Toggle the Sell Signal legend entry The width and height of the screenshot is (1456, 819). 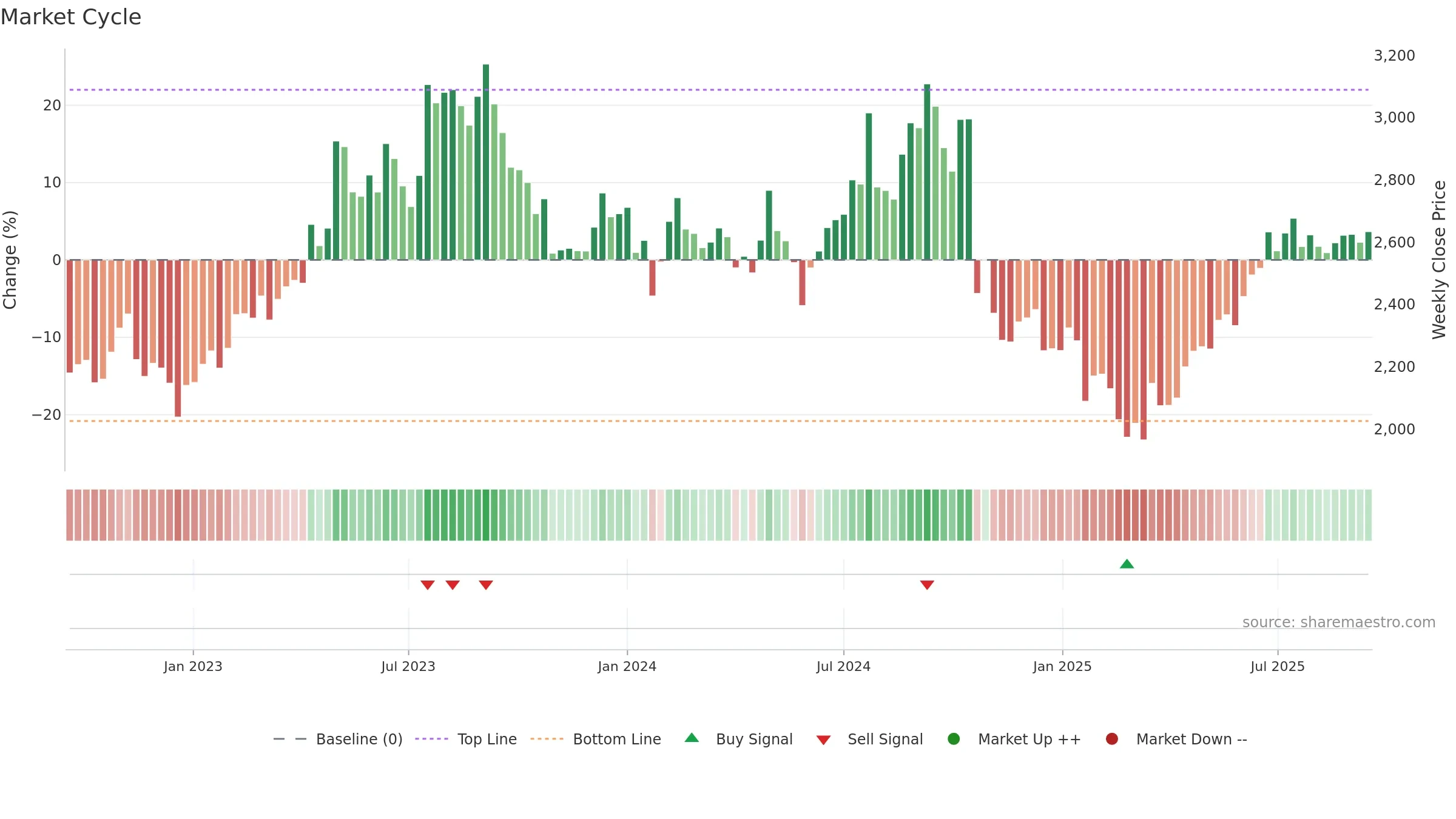coord(869,739)
